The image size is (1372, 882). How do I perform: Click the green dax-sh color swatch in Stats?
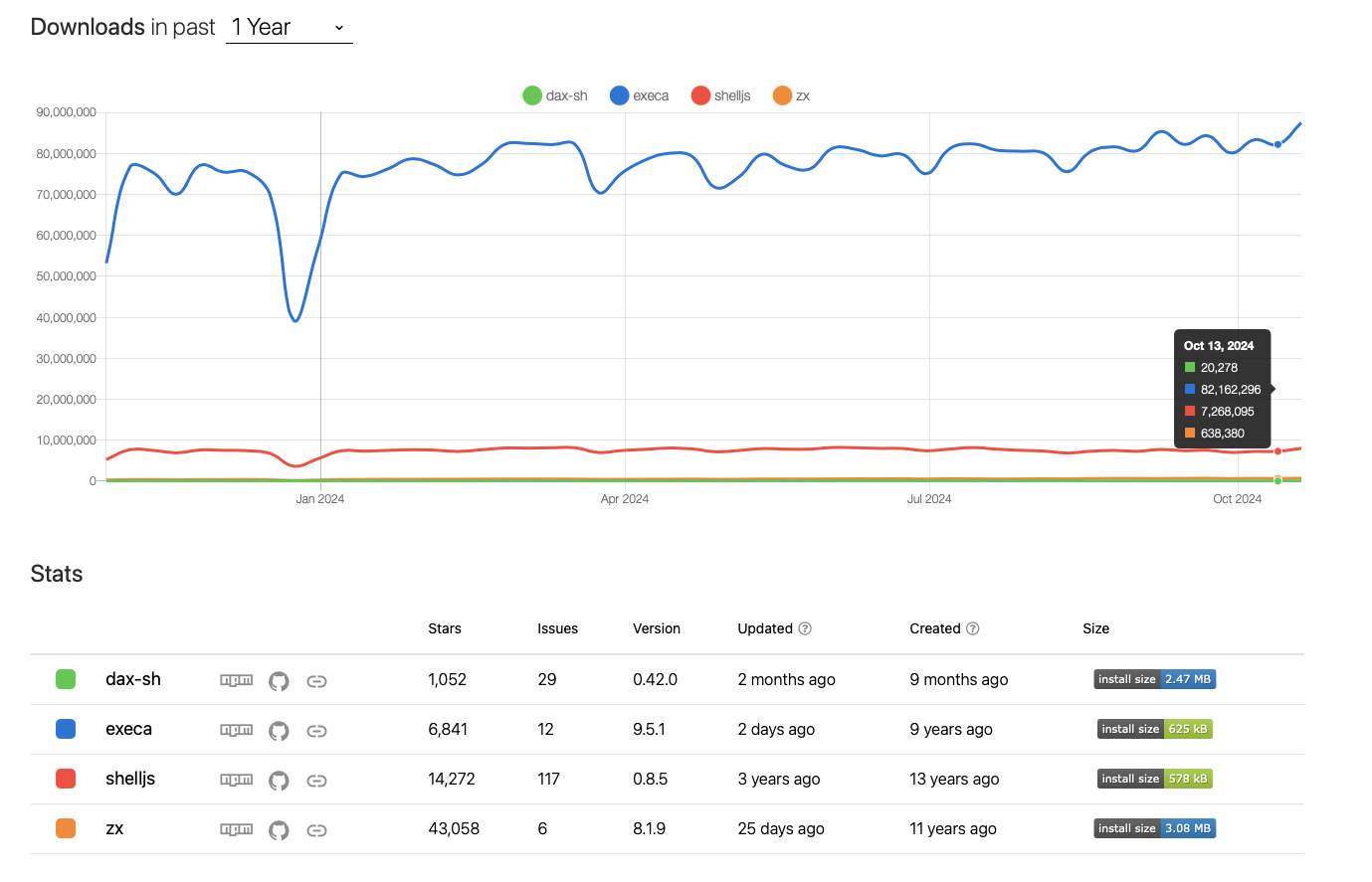point(66,679)
